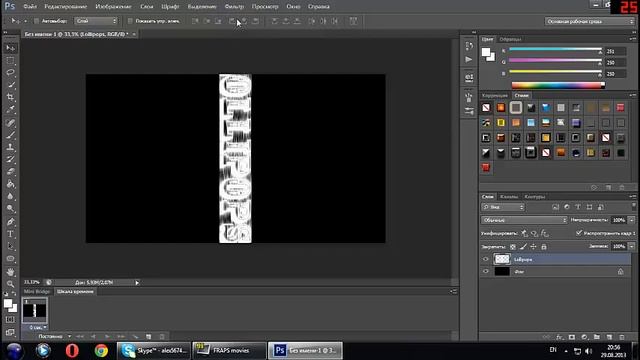The image size is (640, 360).
Task: Hide the background layer eye
Action: click(486, 271)
